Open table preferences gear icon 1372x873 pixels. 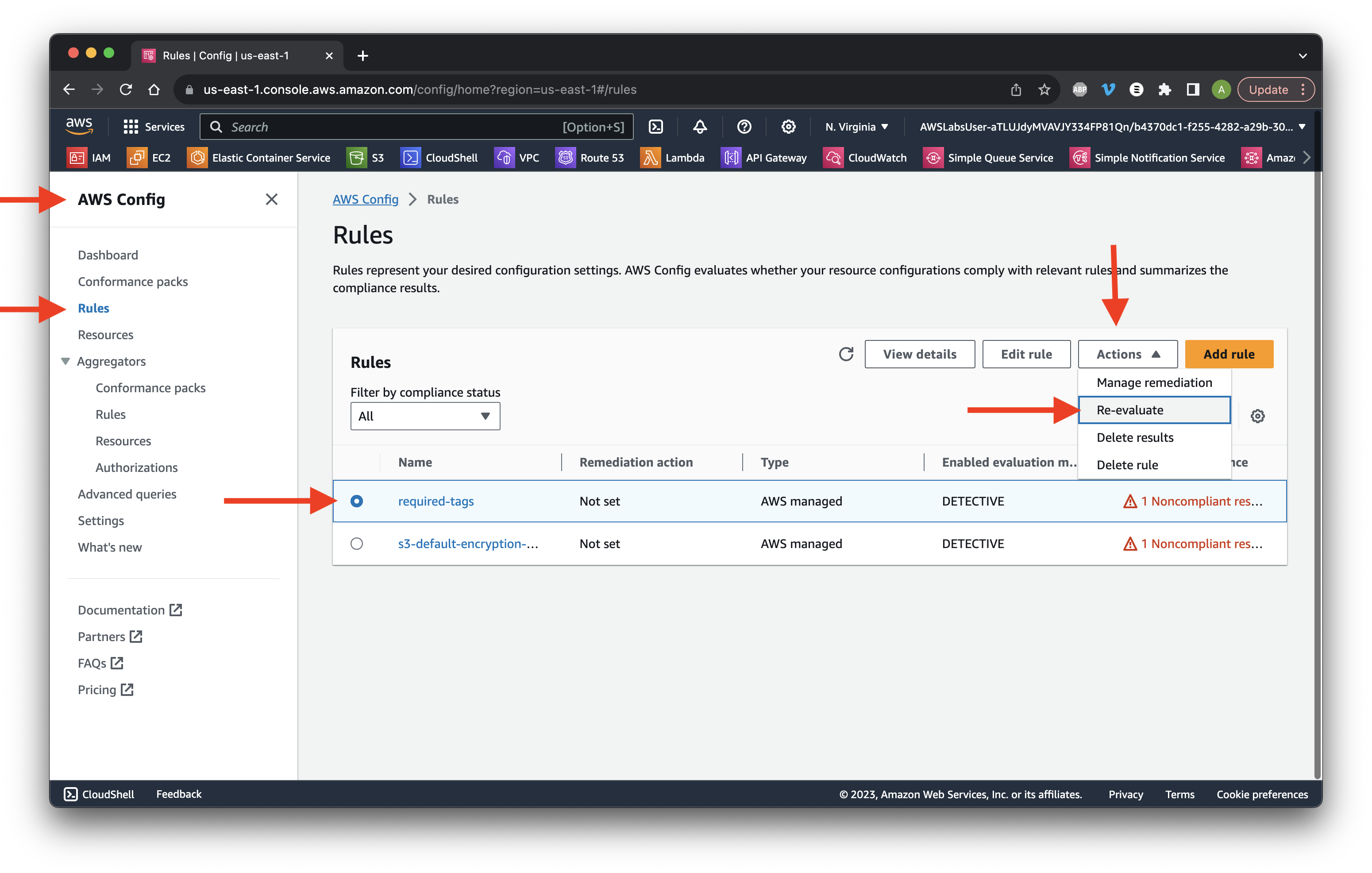pos(1257,416)
